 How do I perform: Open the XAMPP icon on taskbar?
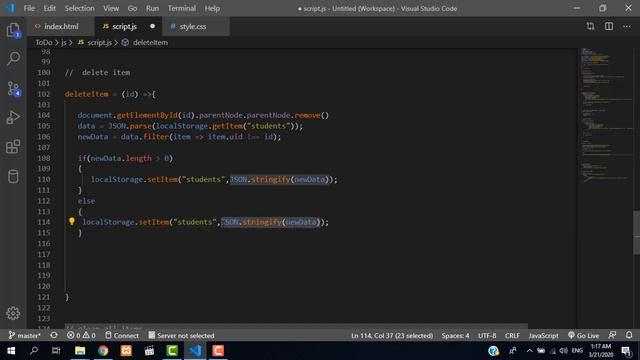(126, 351)
